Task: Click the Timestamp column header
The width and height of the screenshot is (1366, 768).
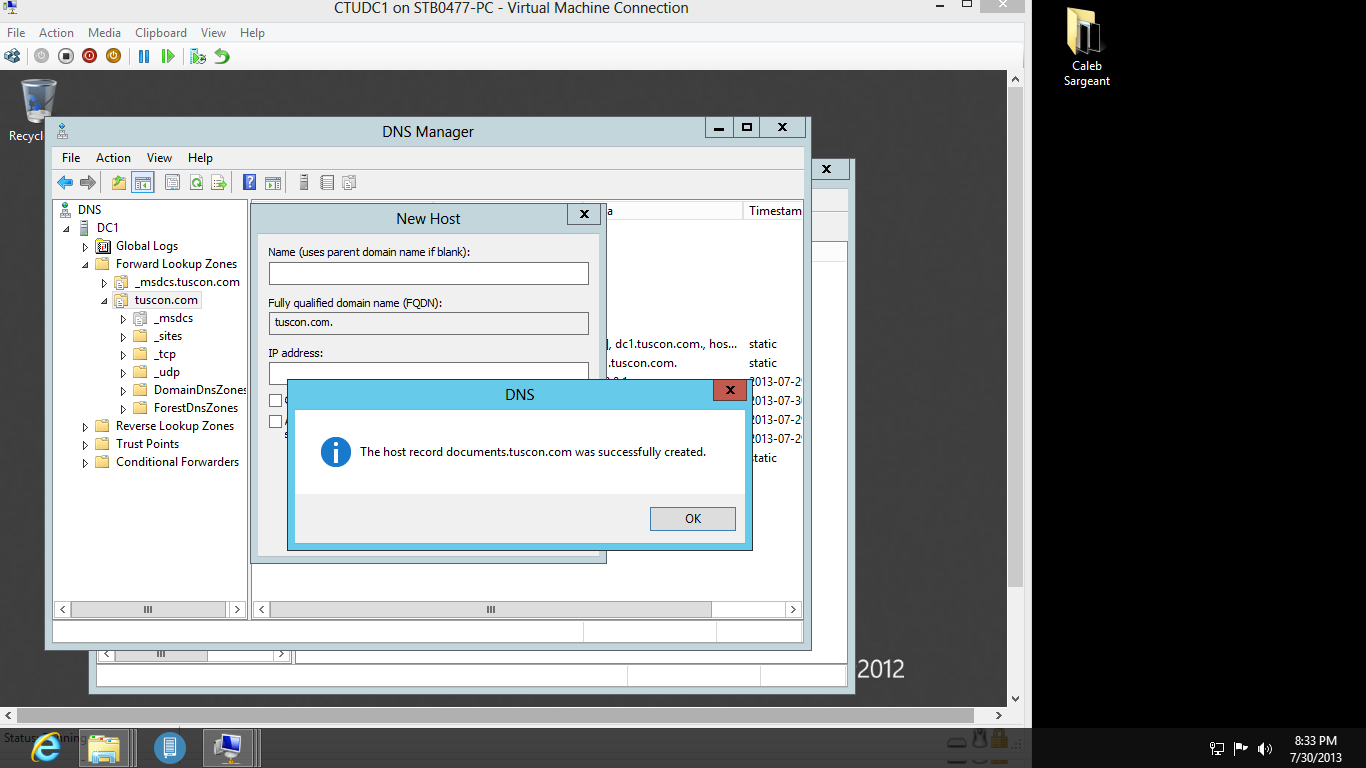Action: [x=774, y=211]
